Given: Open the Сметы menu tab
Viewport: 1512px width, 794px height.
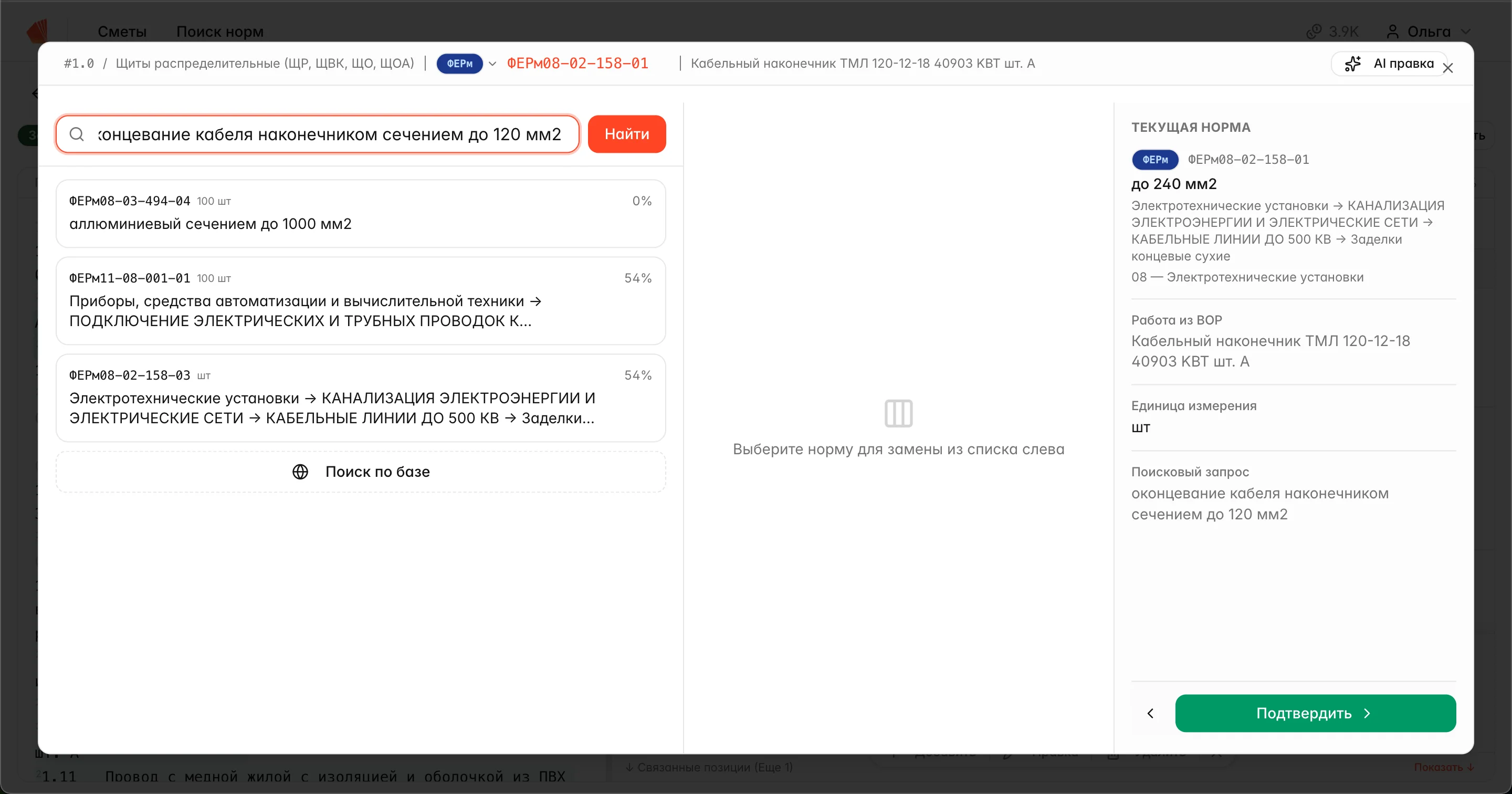Looking at the screenshot, I should (122, 31).
